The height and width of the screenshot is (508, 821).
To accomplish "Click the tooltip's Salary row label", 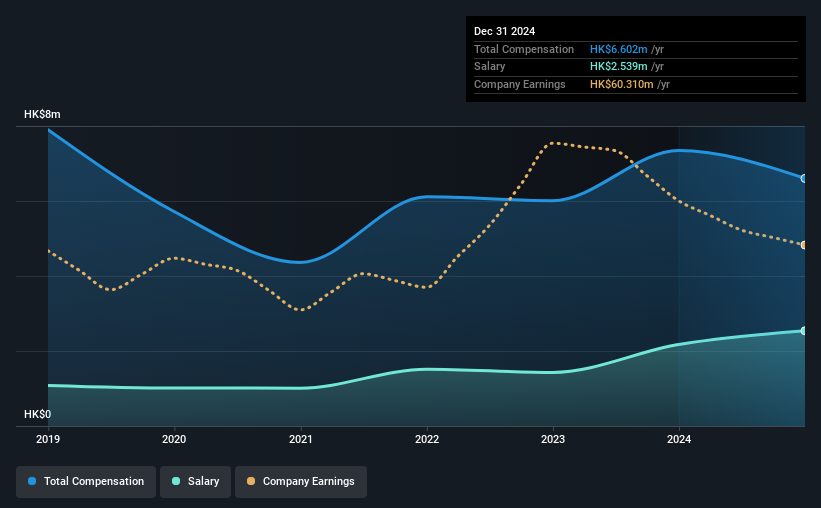I will click(490, 67).
